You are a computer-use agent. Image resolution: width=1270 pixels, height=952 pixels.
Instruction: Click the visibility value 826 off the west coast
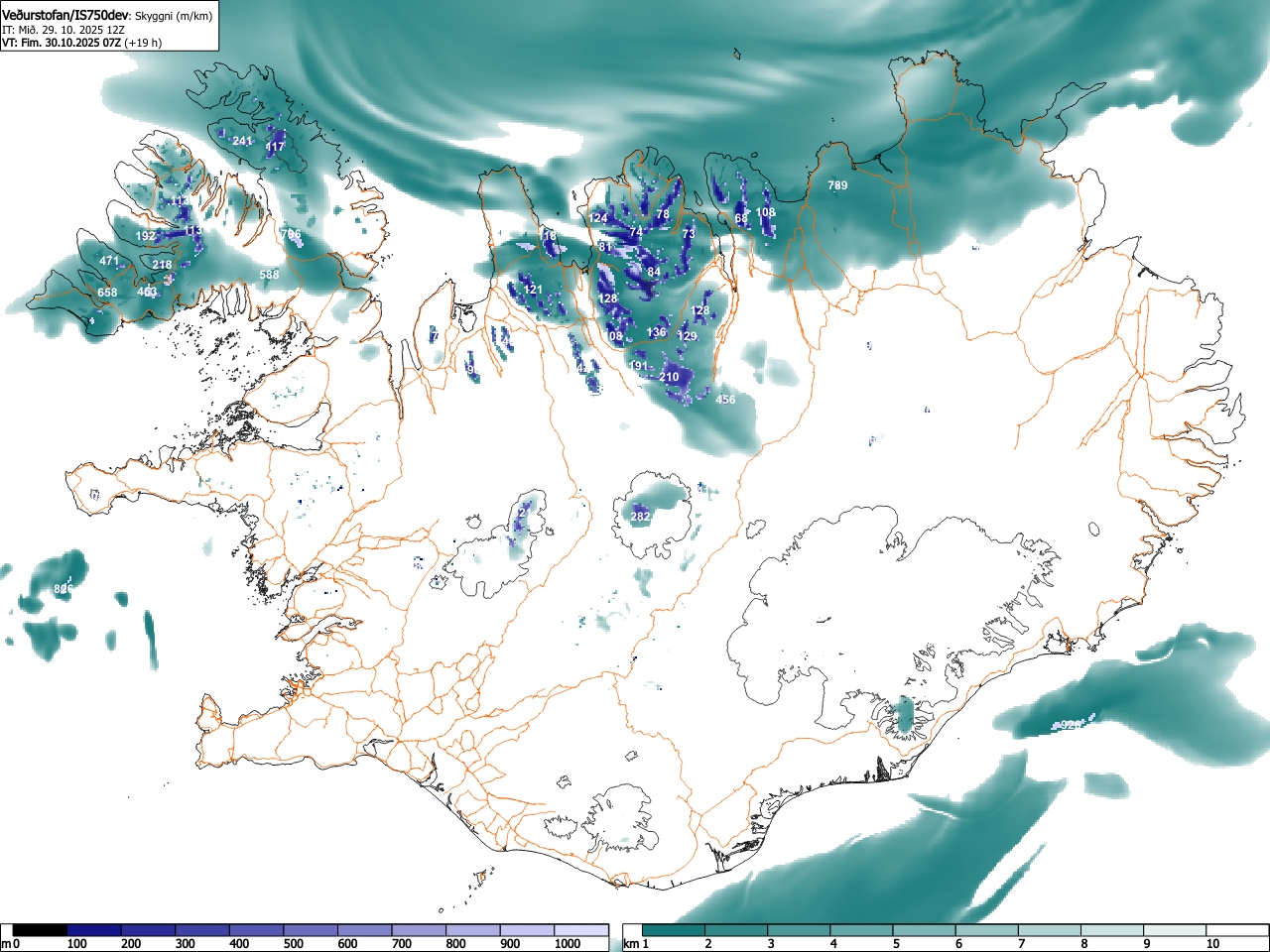[63, 589]
